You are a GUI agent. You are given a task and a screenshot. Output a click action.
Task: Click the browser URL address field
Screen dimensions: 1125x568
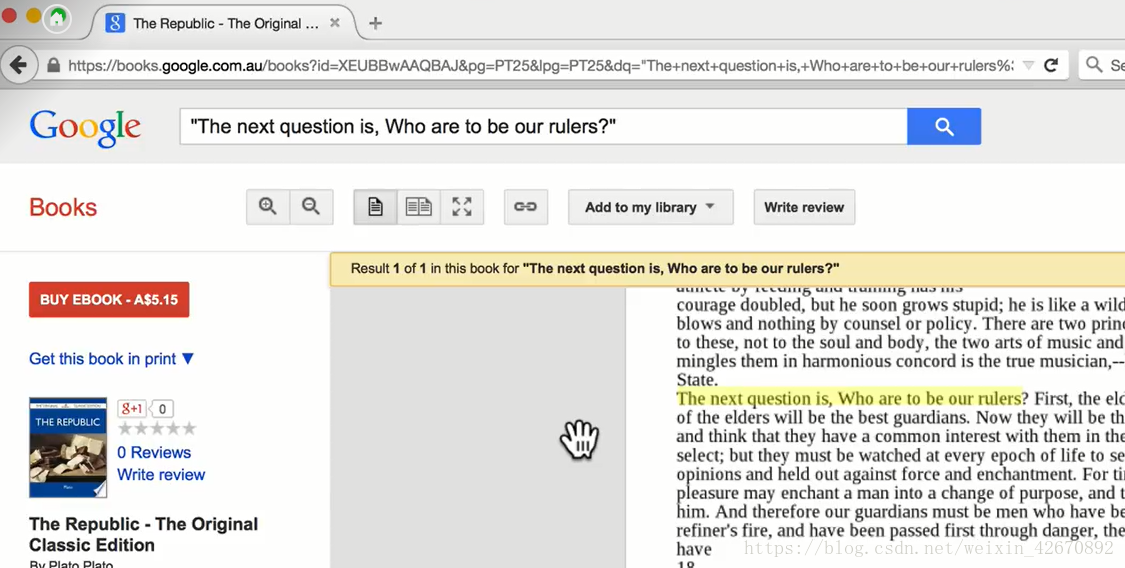click(x=540, y=65)
